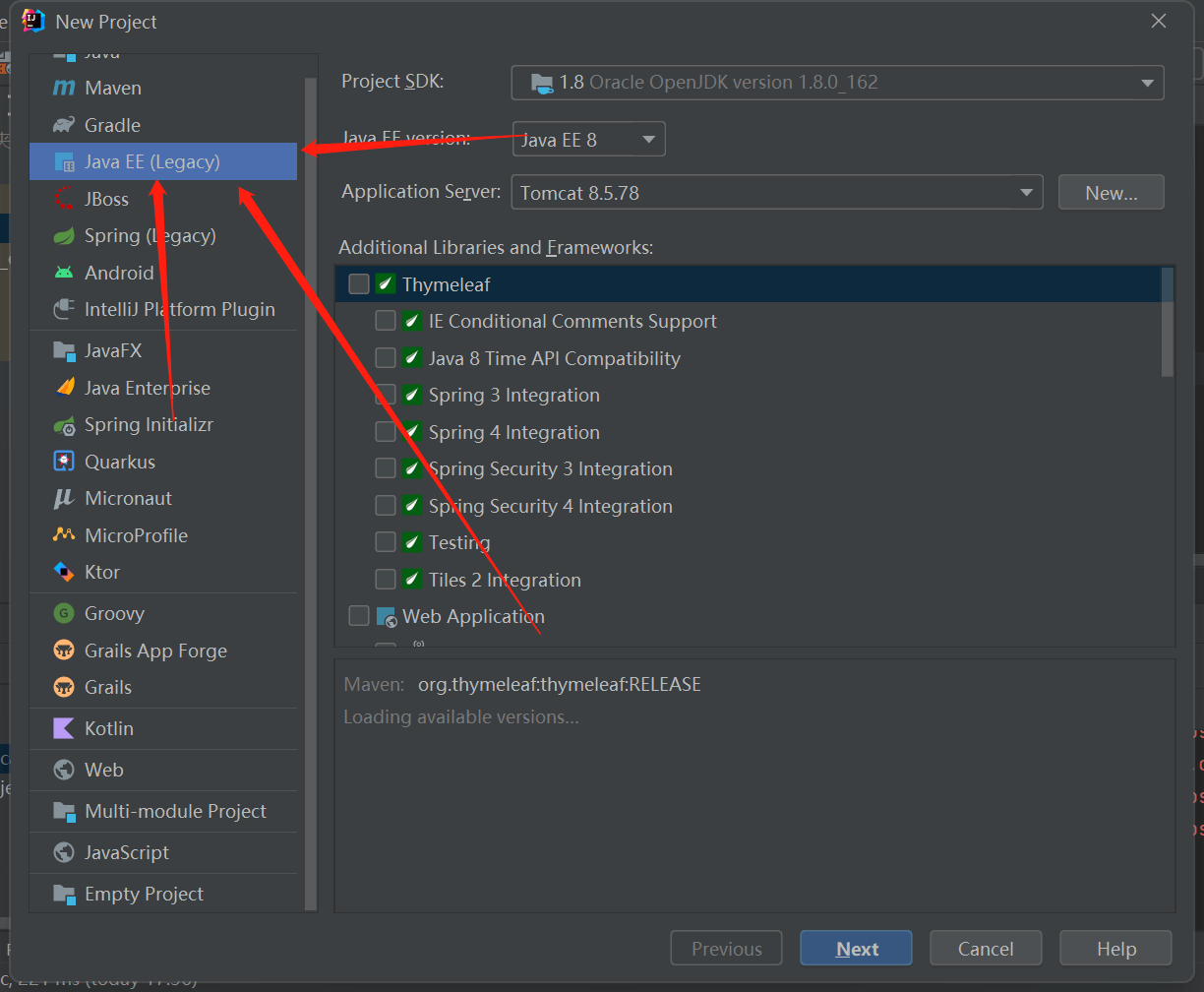Screen dimensions: 1204x992
Task: Click the Java Enterprise icon
Action: pyautogui.click(x=64, y=388)
